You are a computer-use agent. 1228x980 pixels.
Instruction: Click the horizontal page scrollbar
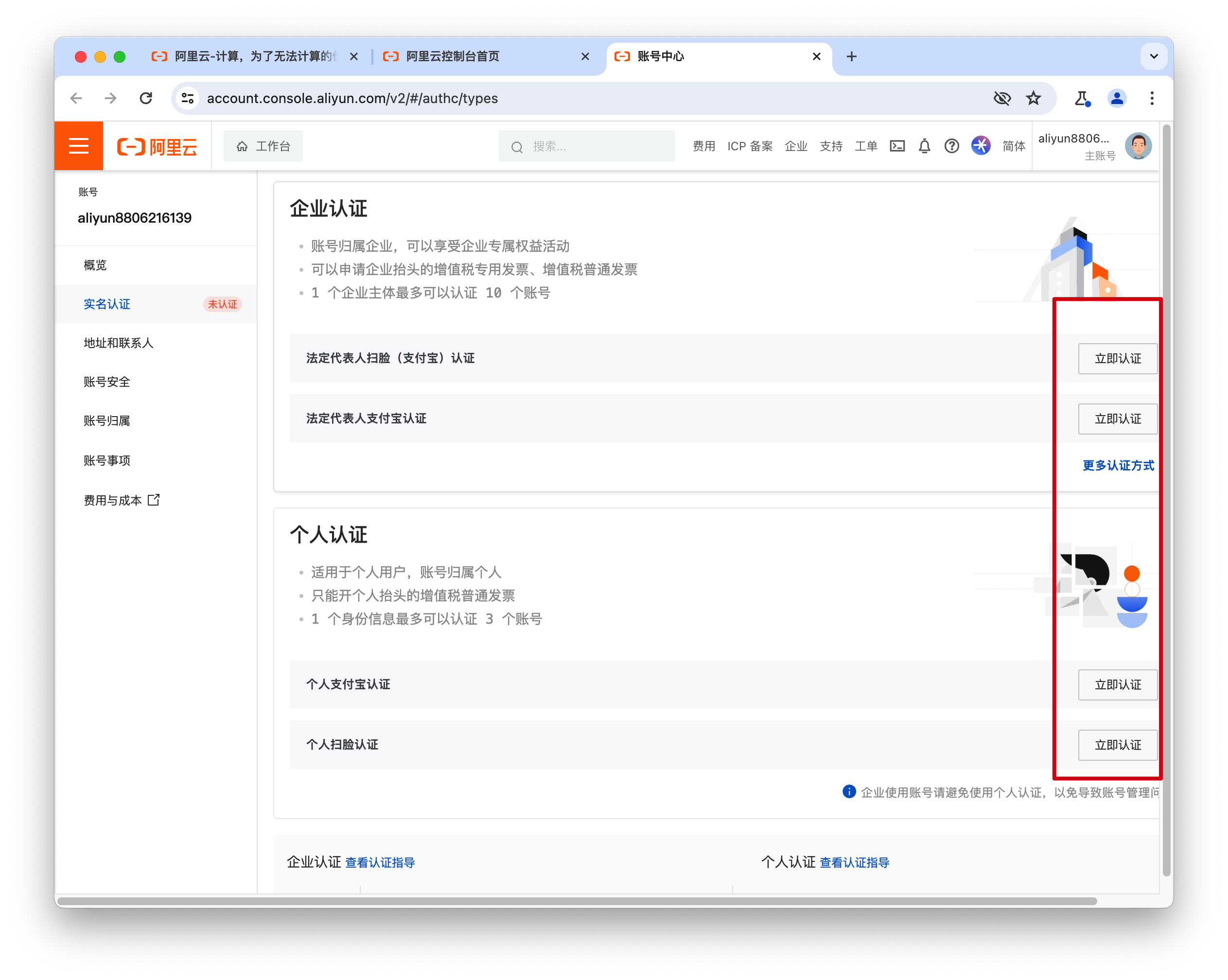577,901
